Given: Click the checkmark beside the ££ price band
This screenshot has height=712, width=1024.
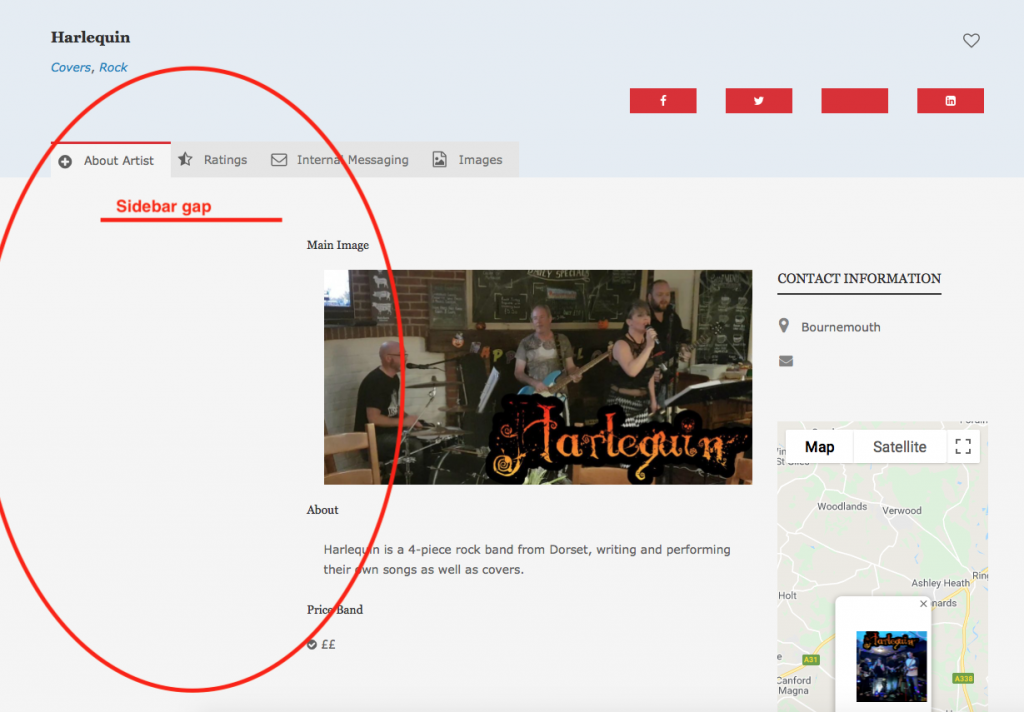Looking at the screenshot, I should pos(311,644).
